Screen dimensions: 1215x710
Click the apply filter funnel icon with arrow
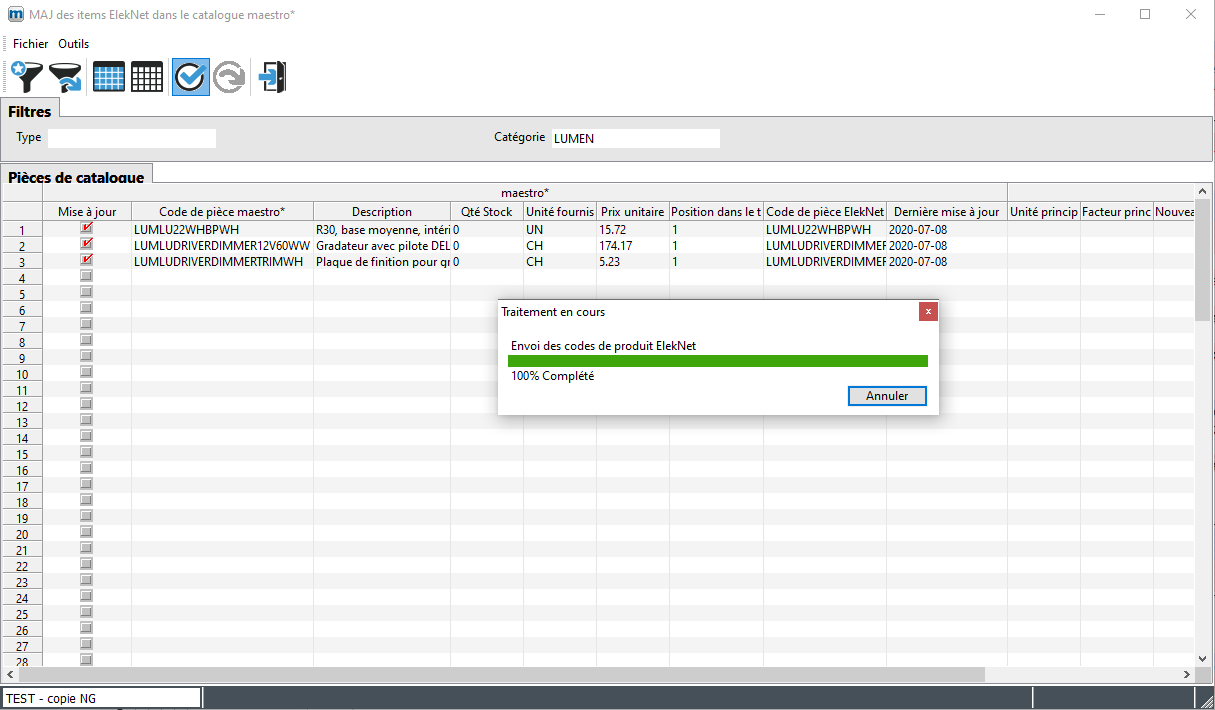(66, 77)
